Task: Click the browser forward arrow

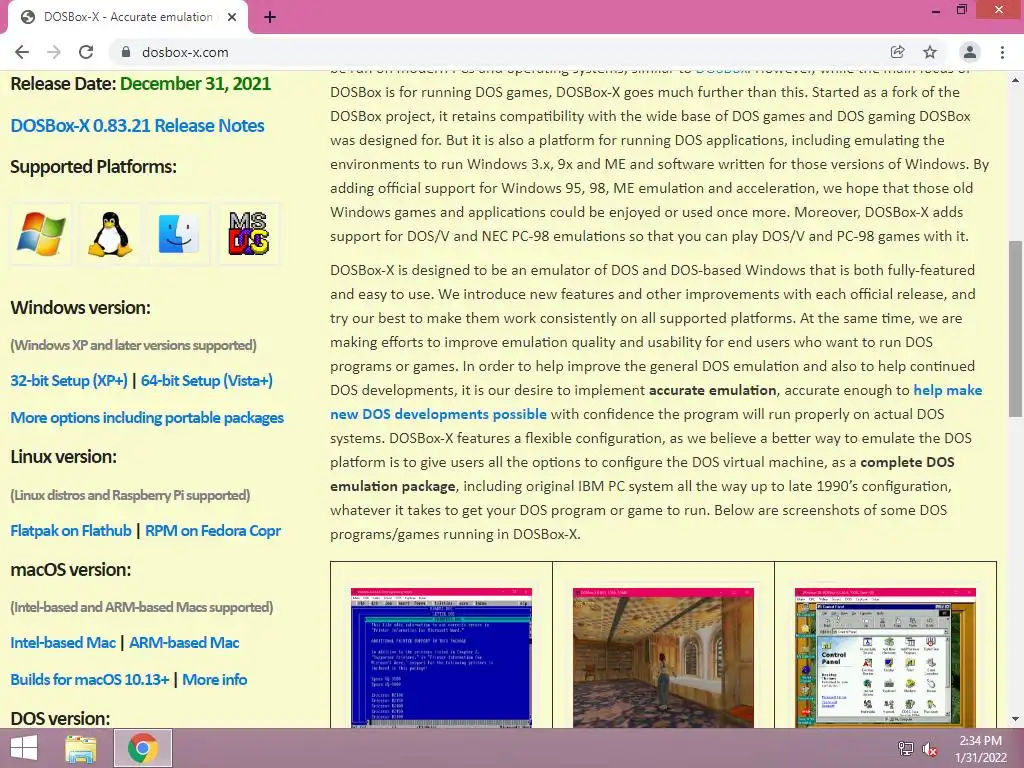Action: point(54,52)
